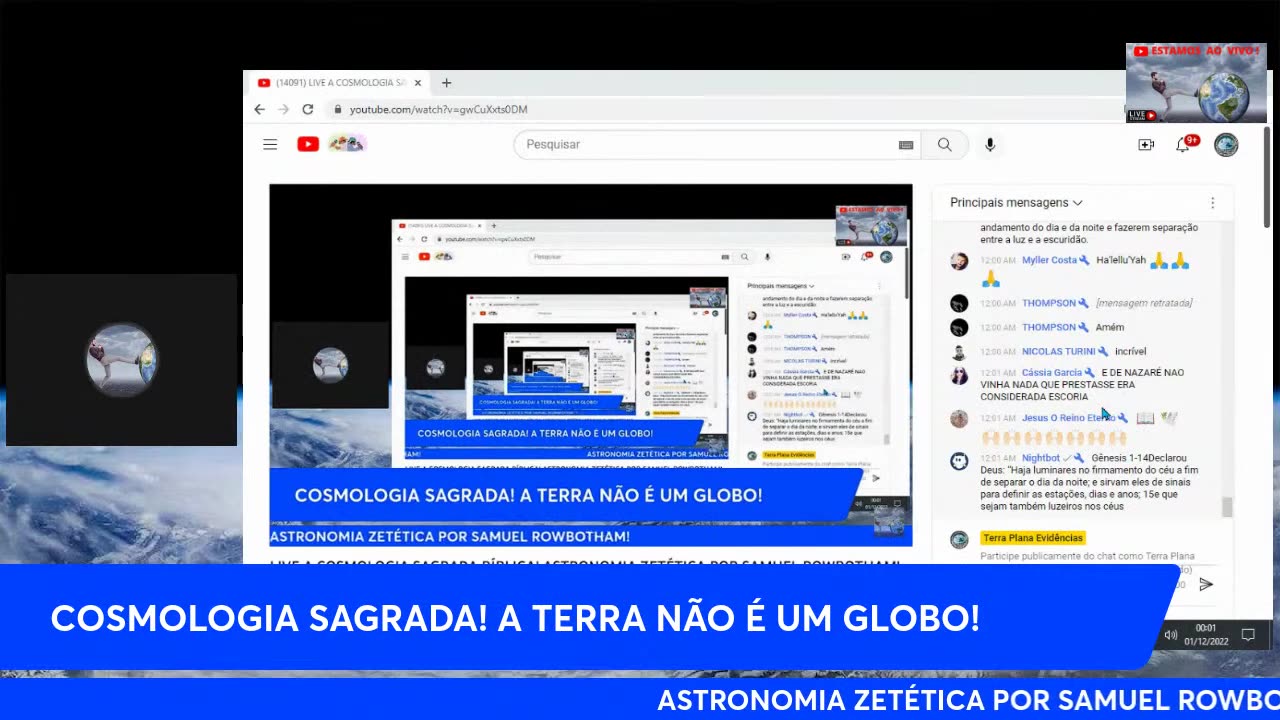Click the browser forward arrow
1280x720 pixels.
pyautogui.click(x=284, y=109)
